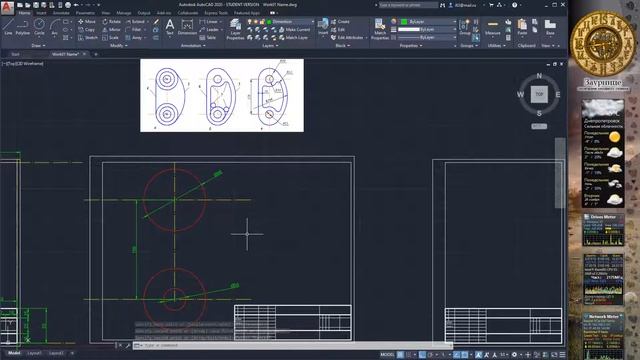Open the lineweight ByLayer dropdown
This screenshot has height=360, width=640.
(427, 29)
